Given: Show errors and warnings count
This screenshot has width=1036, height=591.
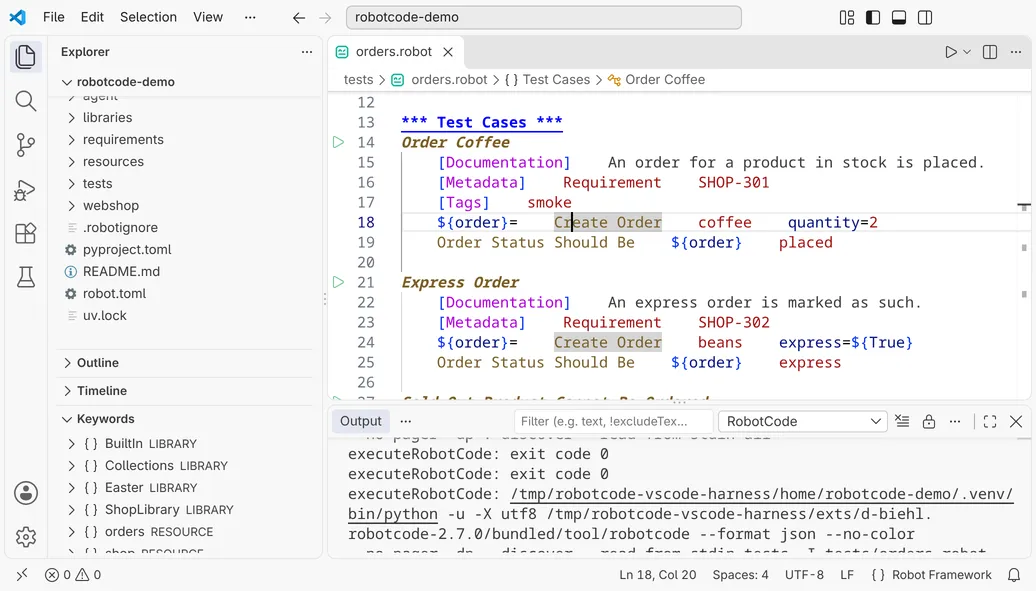Looking at the screenshot, I should tap(73, 574).
